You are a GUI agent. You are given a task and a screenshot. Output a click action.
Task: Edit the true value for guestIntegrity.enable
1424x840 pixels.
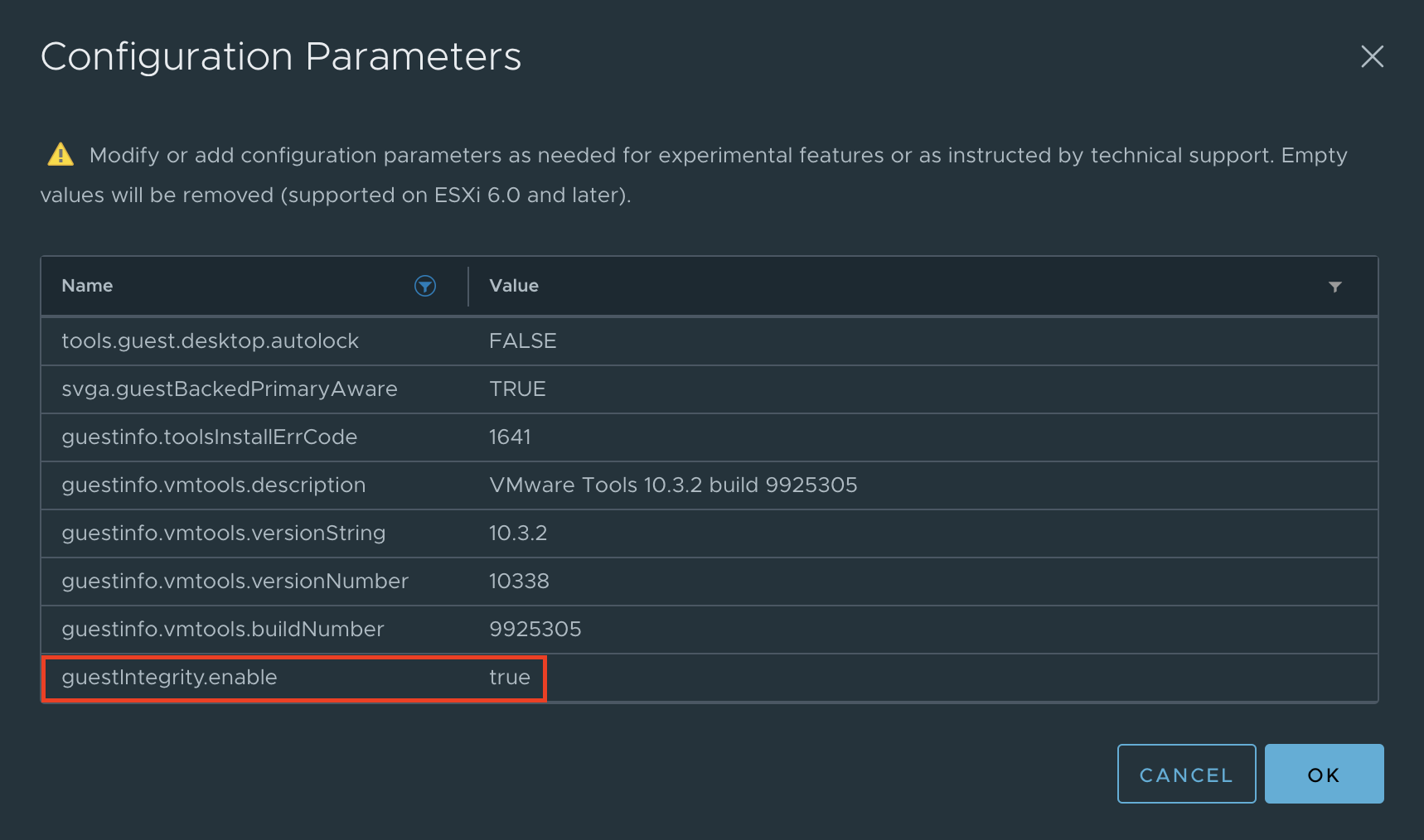click(x=509, y=678)
